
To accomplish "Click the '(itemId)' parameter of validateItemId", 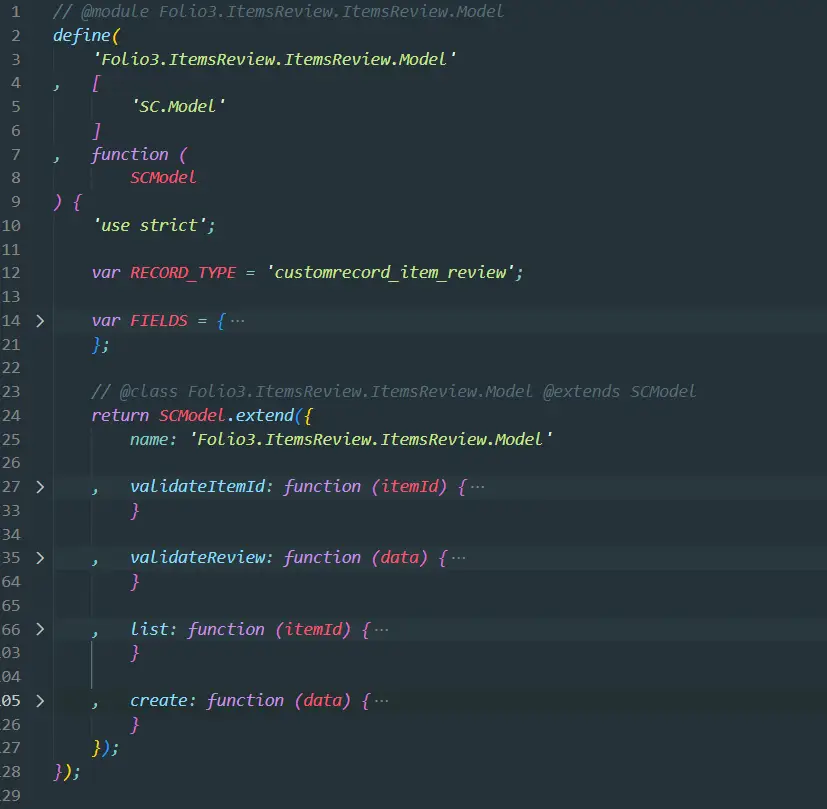I will 409,487.
